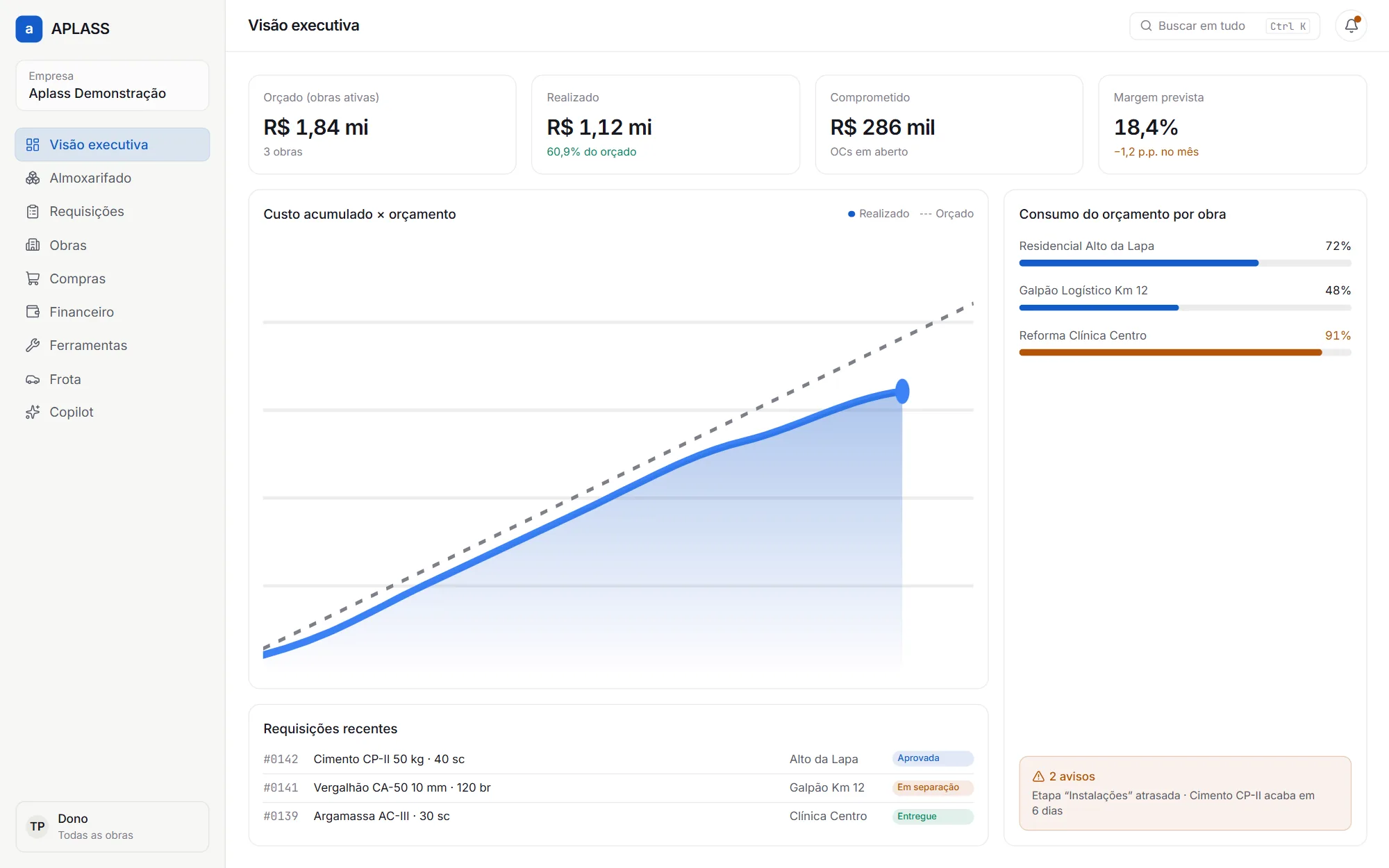1389x868 pixels.
Task: Toggle Realizado series in chart legend
Action: tap(878, 214)
